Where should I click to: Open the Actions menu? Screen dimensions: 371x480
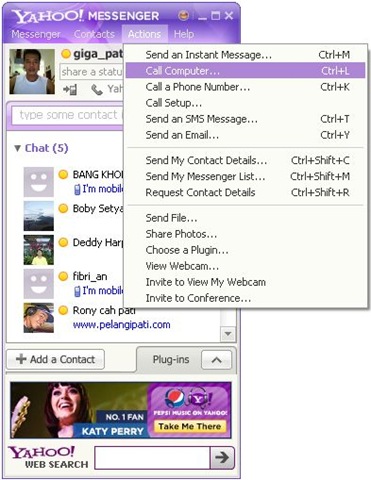tap(144, 34)
